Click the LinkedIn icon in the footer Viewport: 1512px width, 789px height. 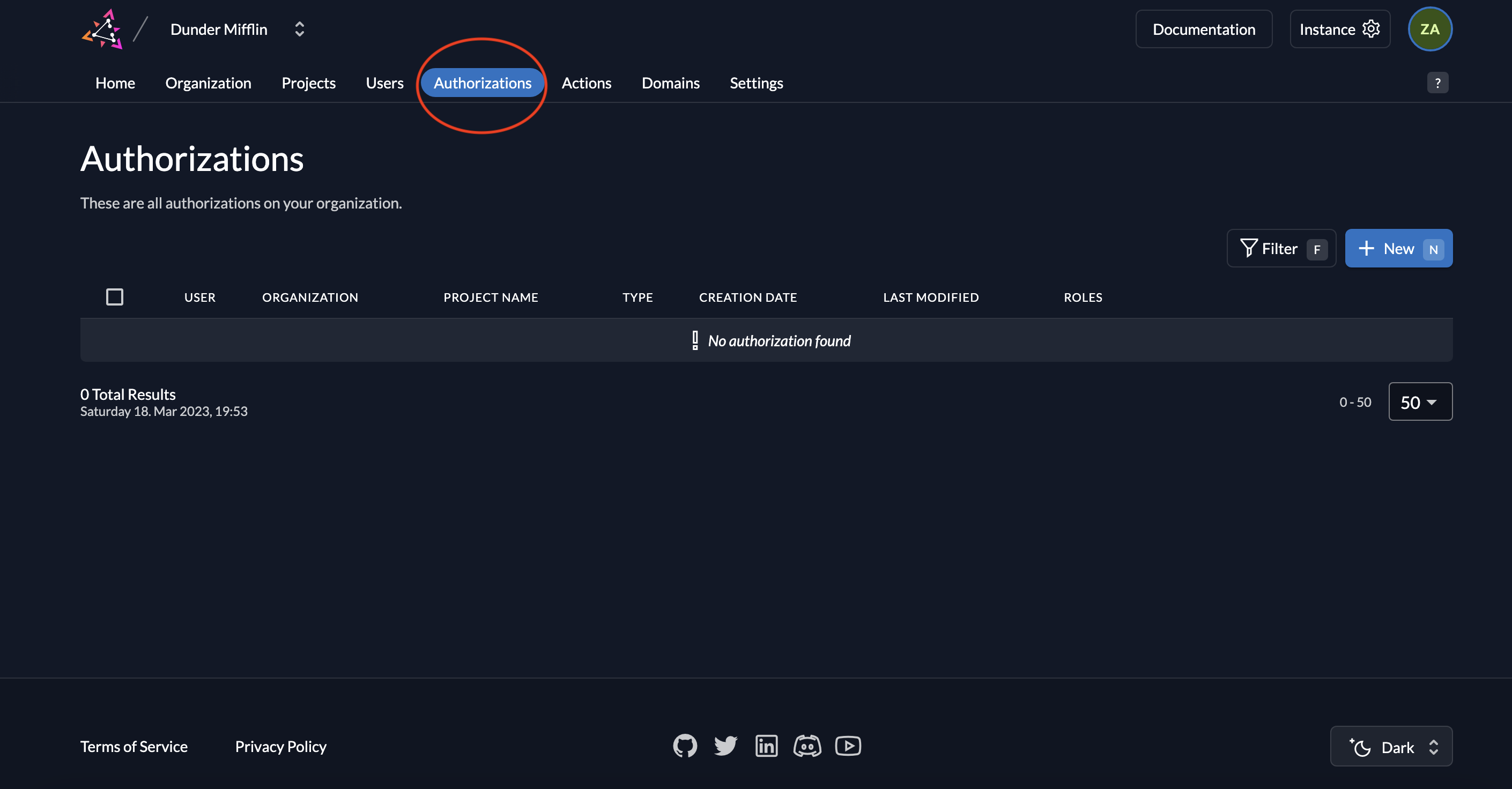[765, 745]
